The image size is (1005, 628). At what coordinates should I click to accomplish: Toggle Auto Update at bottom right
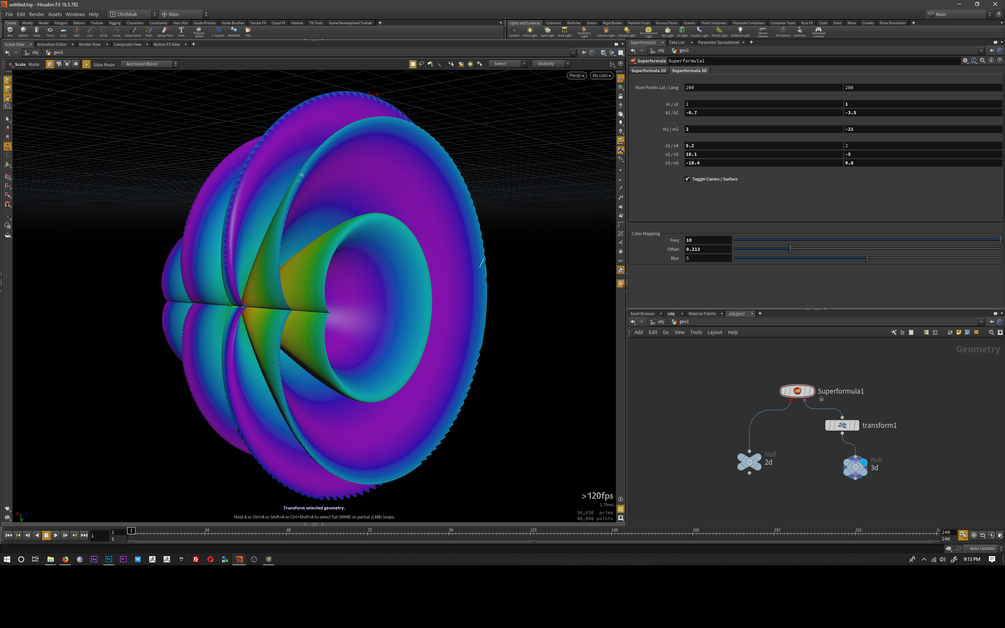[981, 549]
